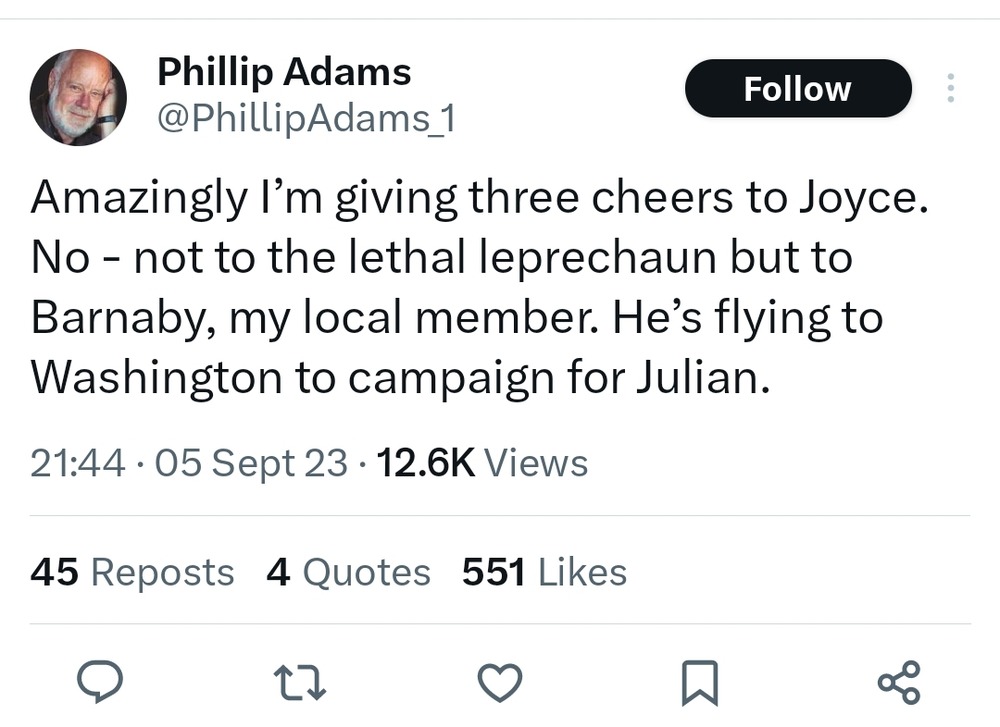Like the tweet with the heart icon
Viewport: 1000px width, 727px height.
click(x=500, y=683)
